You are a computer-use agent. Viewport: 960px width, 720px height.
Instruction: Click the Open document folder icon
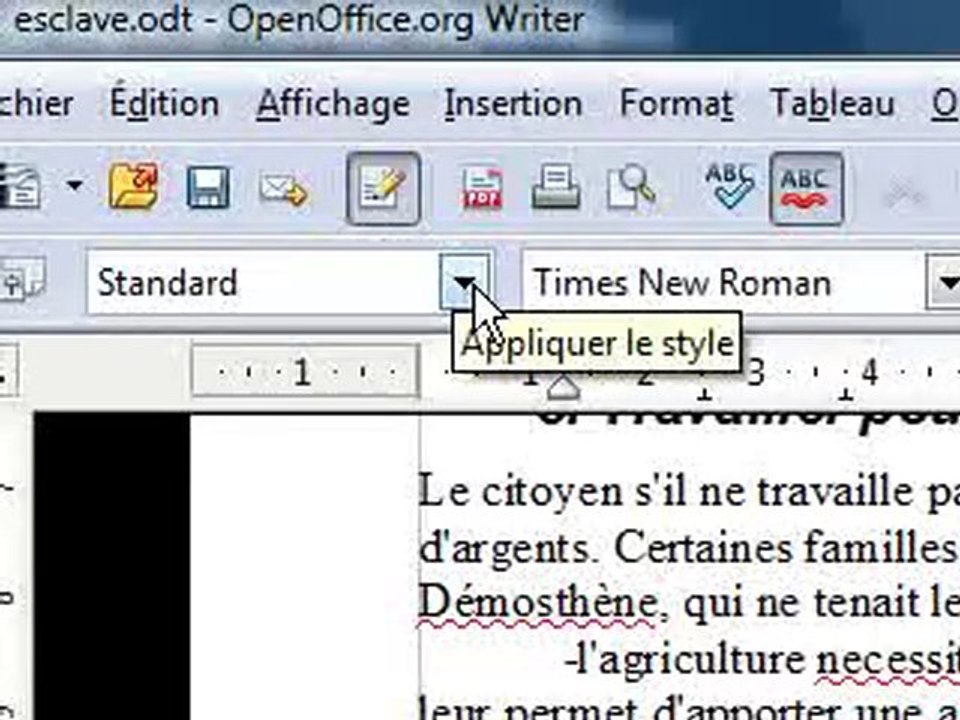click(x=133, y=186)
